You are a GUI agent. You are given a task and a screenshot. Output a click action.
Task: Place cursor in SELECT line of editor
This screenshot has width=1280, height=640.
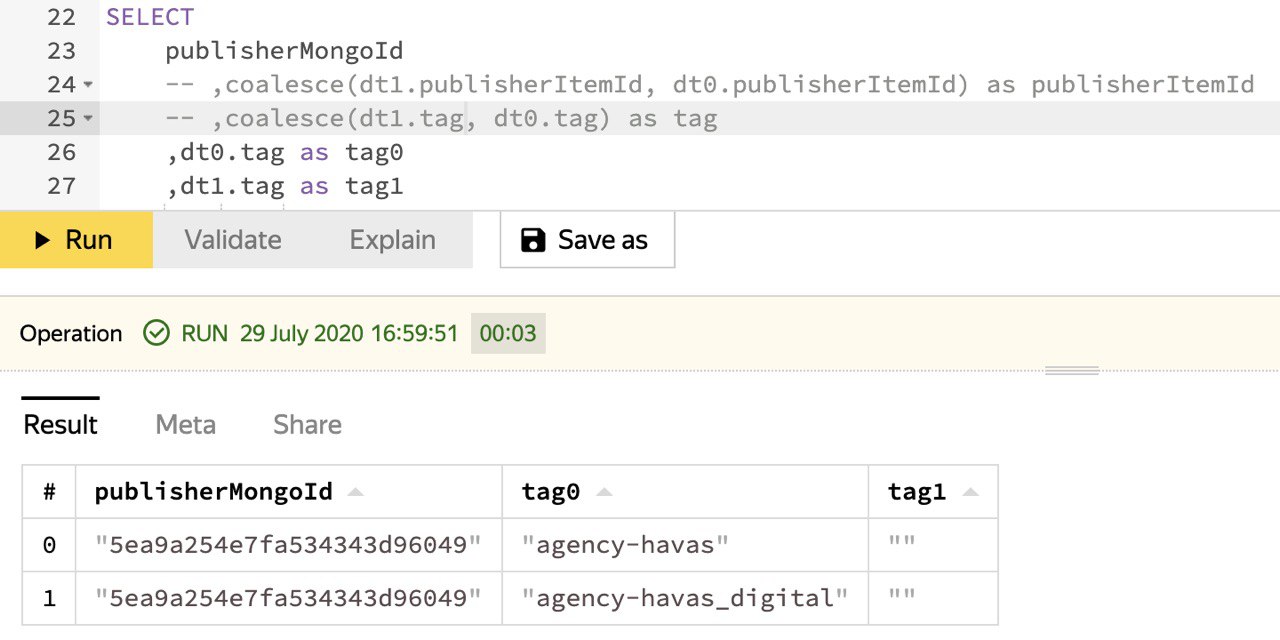coord(690,17)
